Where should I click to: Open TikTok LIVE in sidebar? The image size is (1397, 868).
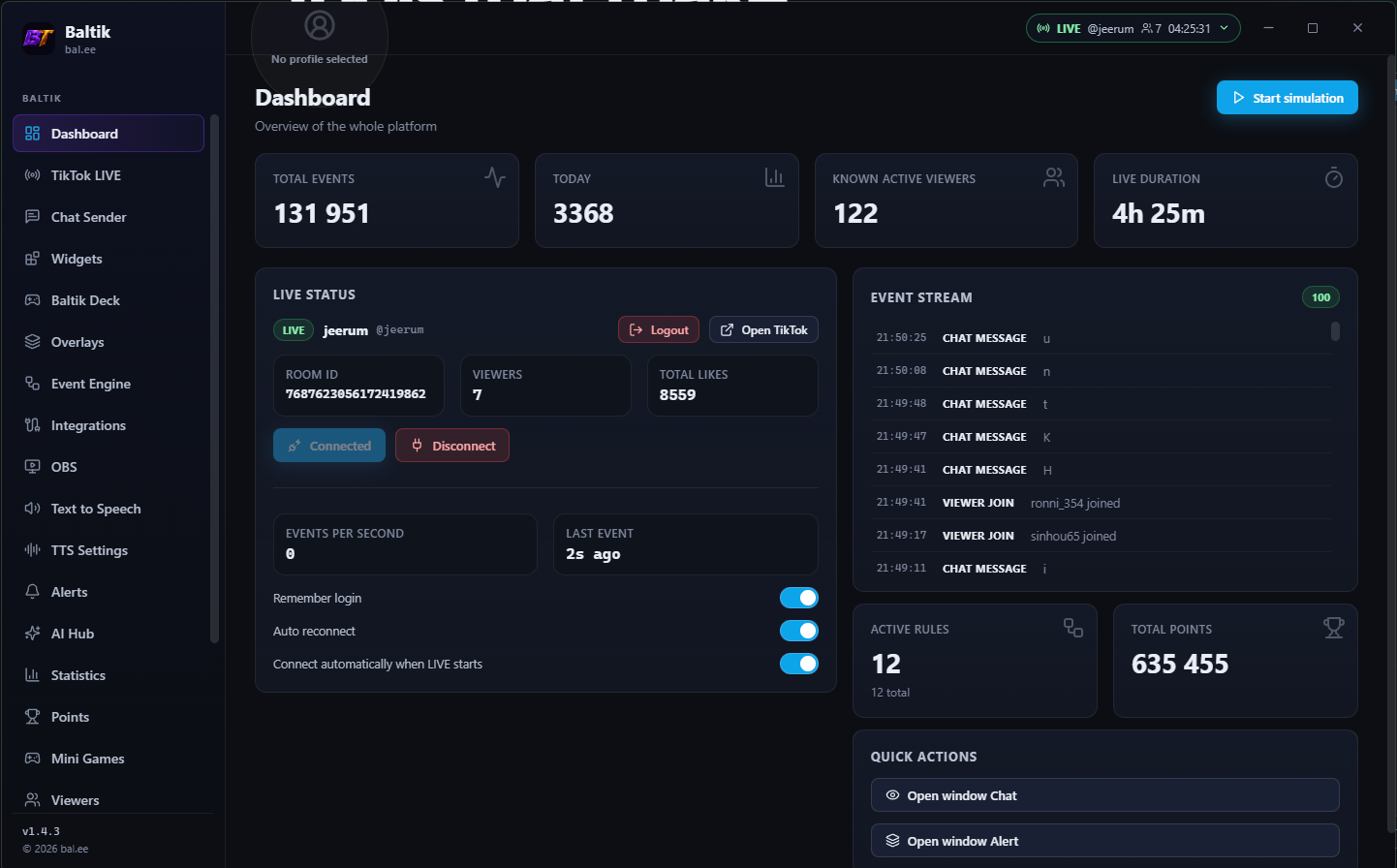click(x=109, y=175)
